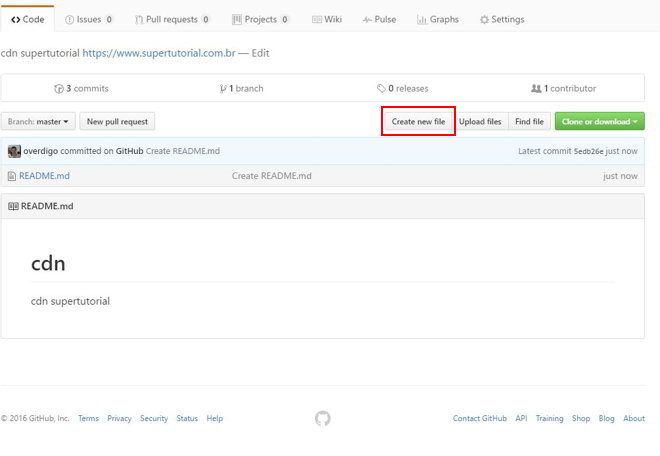660x456 pixels.
Task: Click the Settings gear icon
Action: point(484,20)
